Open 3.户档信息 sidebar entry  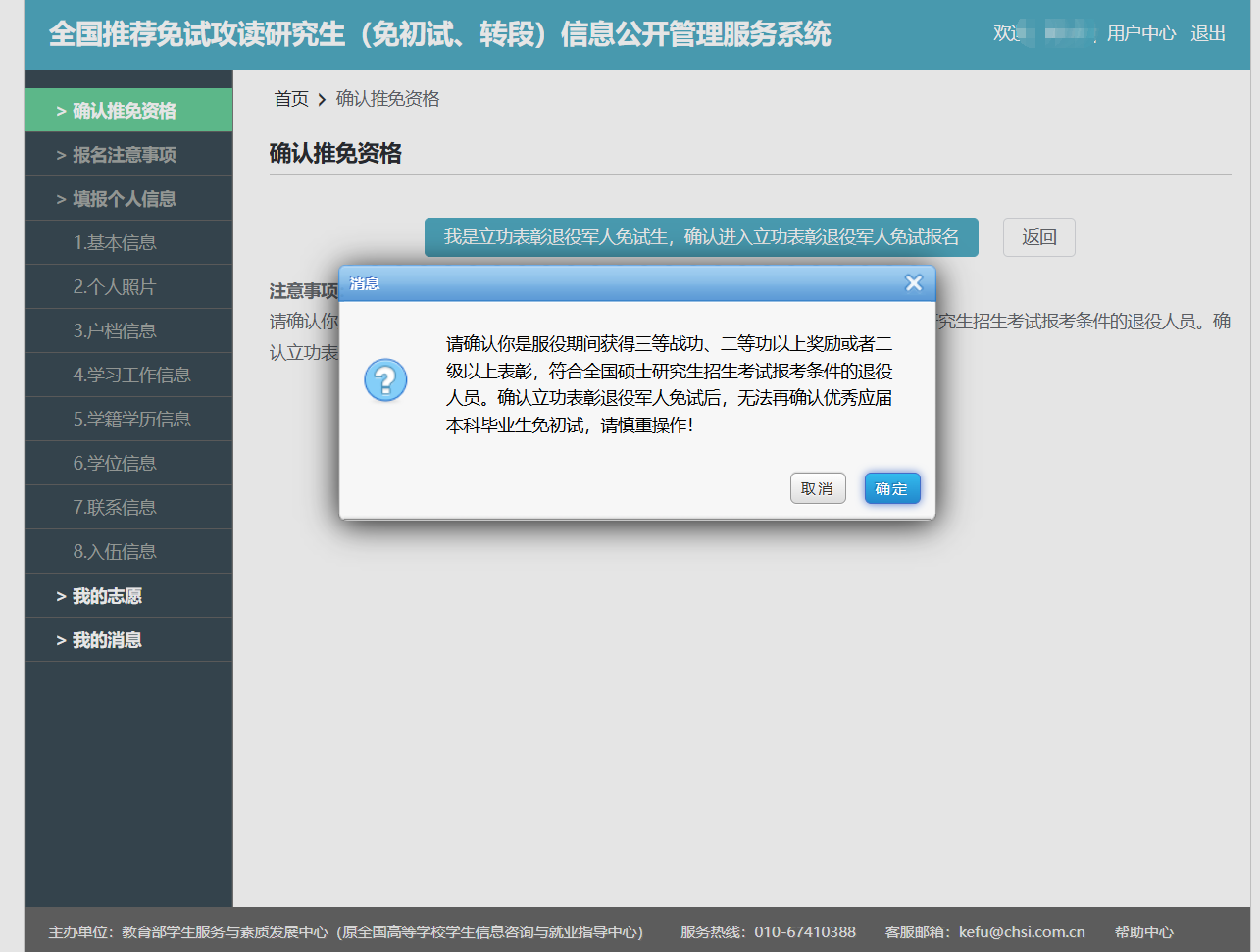(115, 331)
